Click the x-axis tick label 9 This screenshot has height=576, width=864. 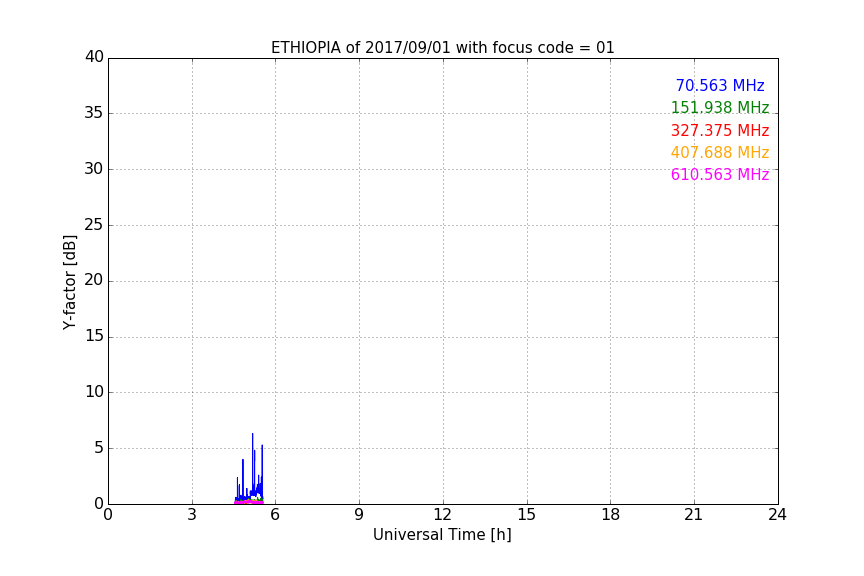tap(359, 515)
